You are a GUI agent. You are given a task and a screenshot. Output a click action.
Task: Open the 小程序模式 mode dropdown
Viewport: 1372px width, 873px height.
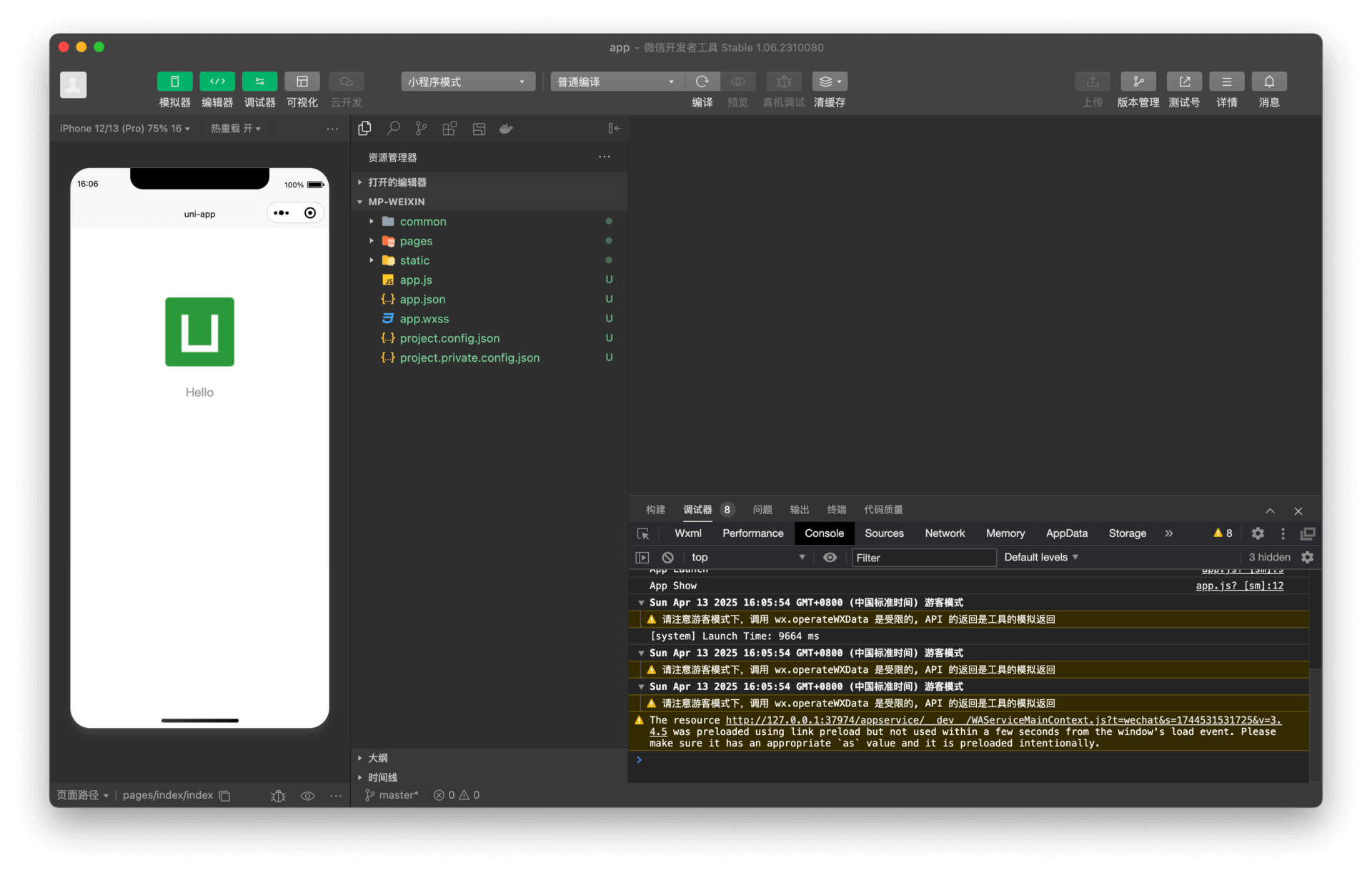tap(467, 82)
